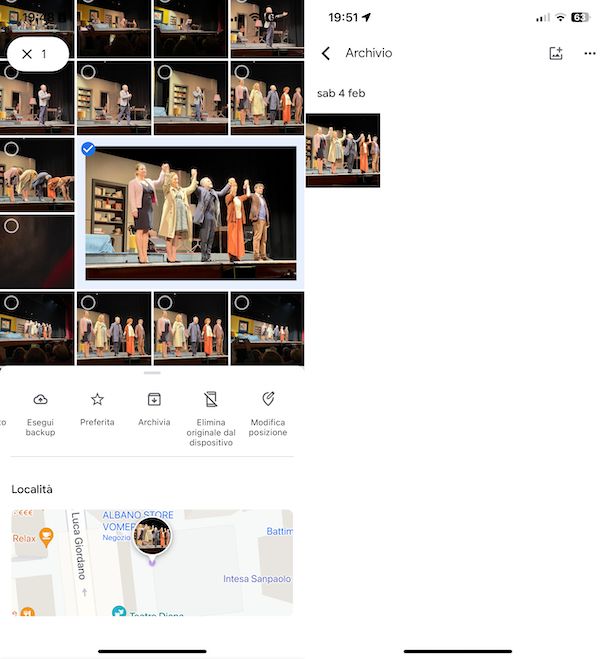Viewport: 610px width, 659px height.
Task: Tap the cellular signal bars in status bar
Action: click(x=543, y=18)
